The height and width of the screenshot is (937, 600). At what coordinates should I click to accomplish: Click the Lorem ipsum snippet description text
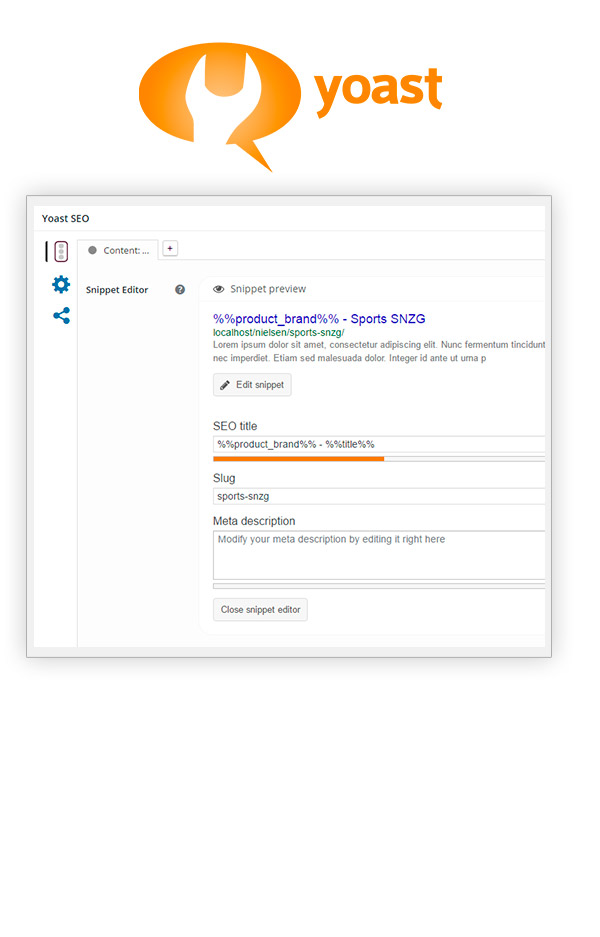[379, 351]
